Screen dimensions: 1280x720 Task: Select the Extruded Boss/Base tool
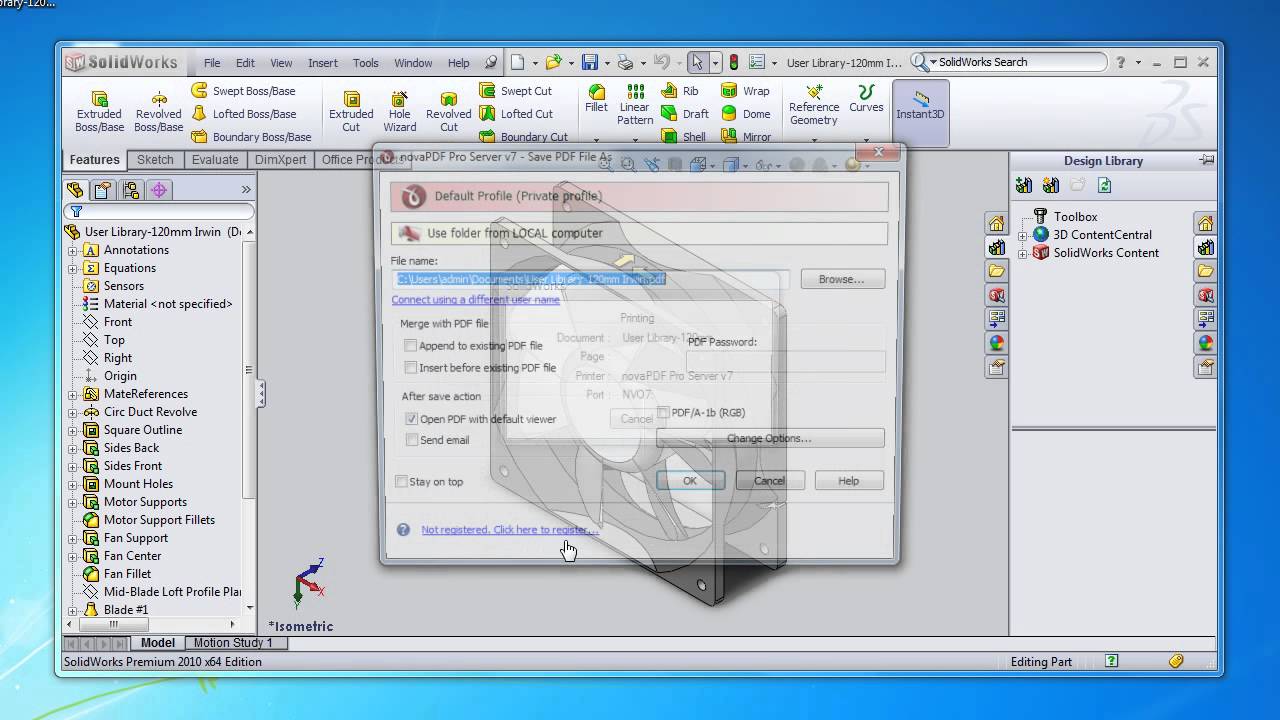(x=100, y=110)
